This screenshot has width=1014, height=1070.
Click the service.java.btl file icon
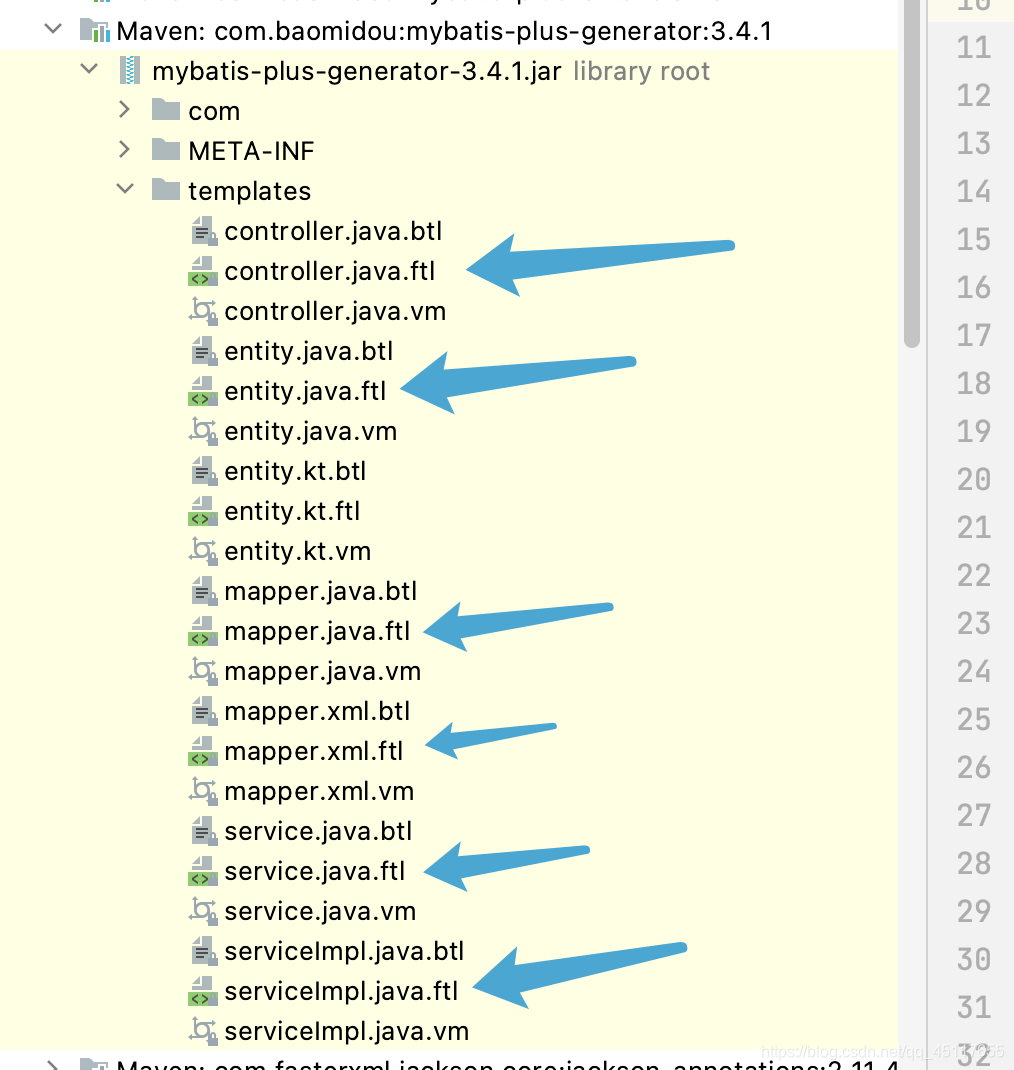pyautogui.click(x=203, y=831)
